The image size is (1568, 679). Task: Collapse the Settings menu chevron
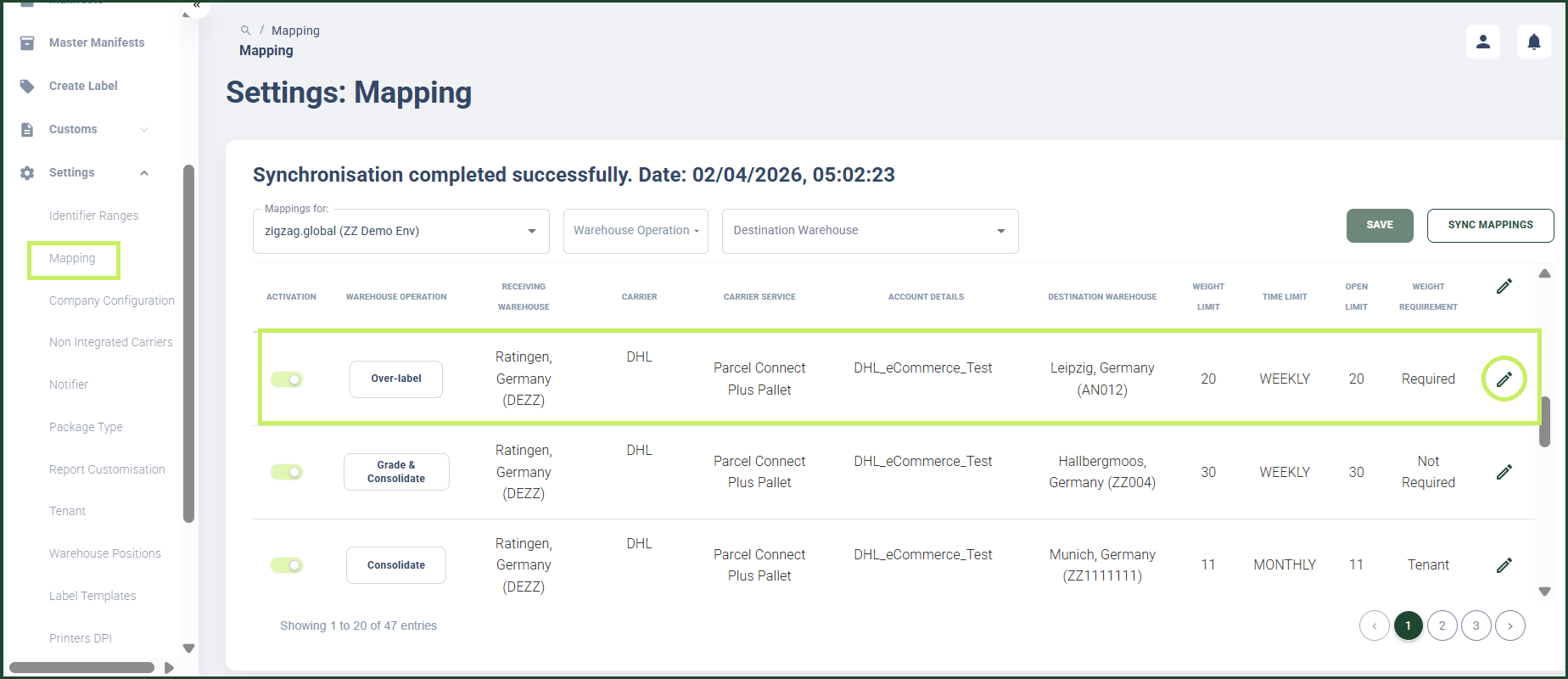point(144,173)
